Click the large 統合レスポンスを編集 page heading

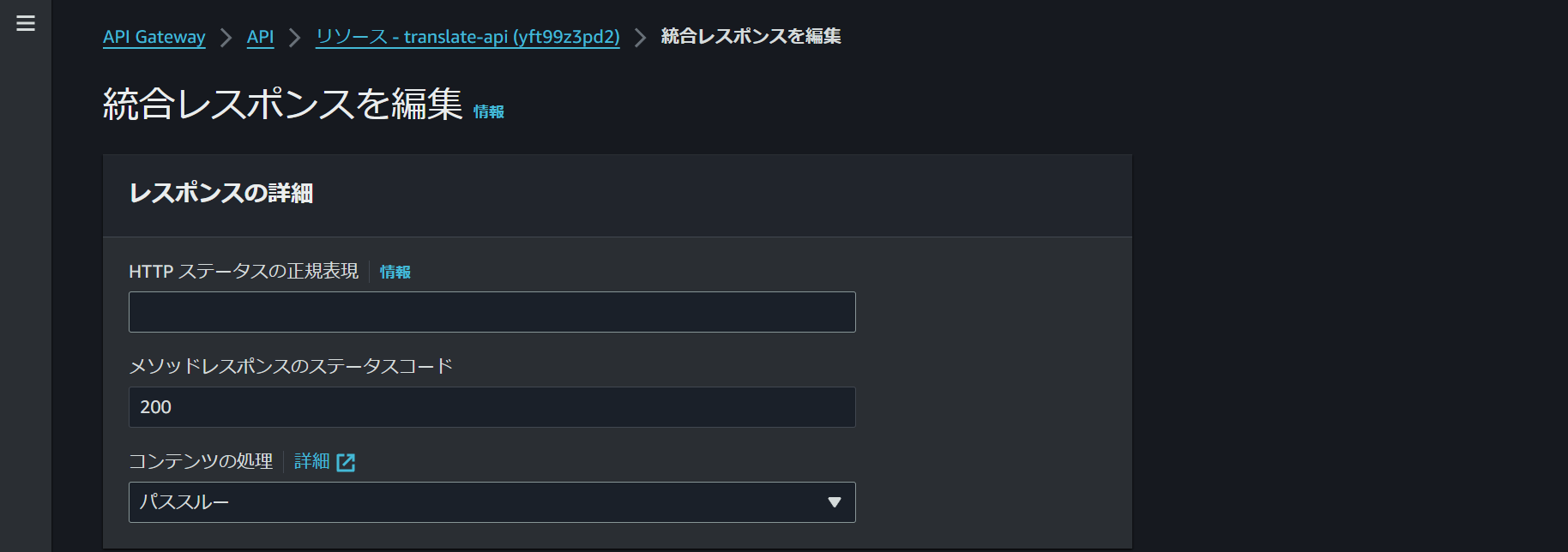tap(283, 105)
